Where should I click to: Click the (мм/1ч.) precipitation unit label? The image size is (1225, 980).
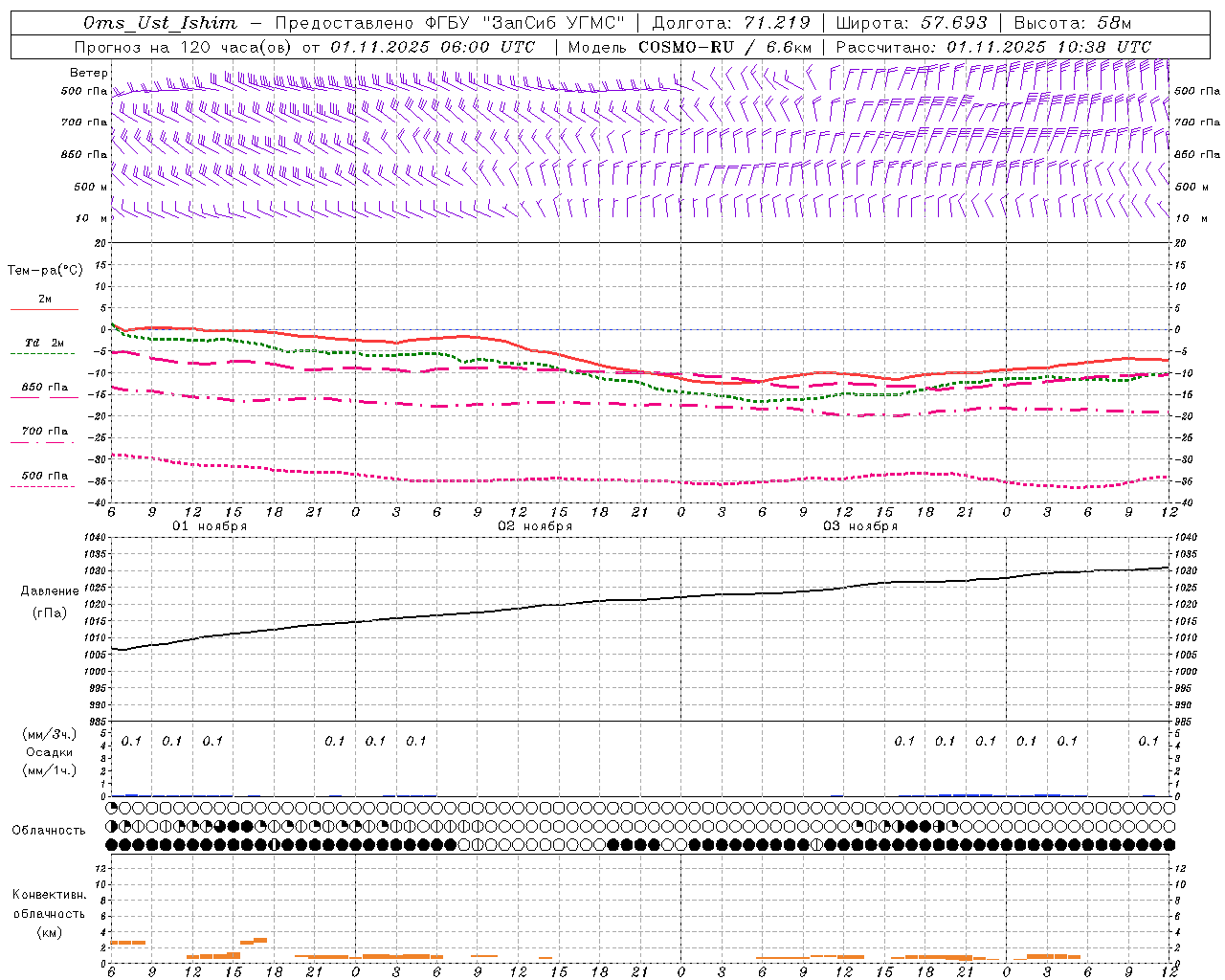50,770
